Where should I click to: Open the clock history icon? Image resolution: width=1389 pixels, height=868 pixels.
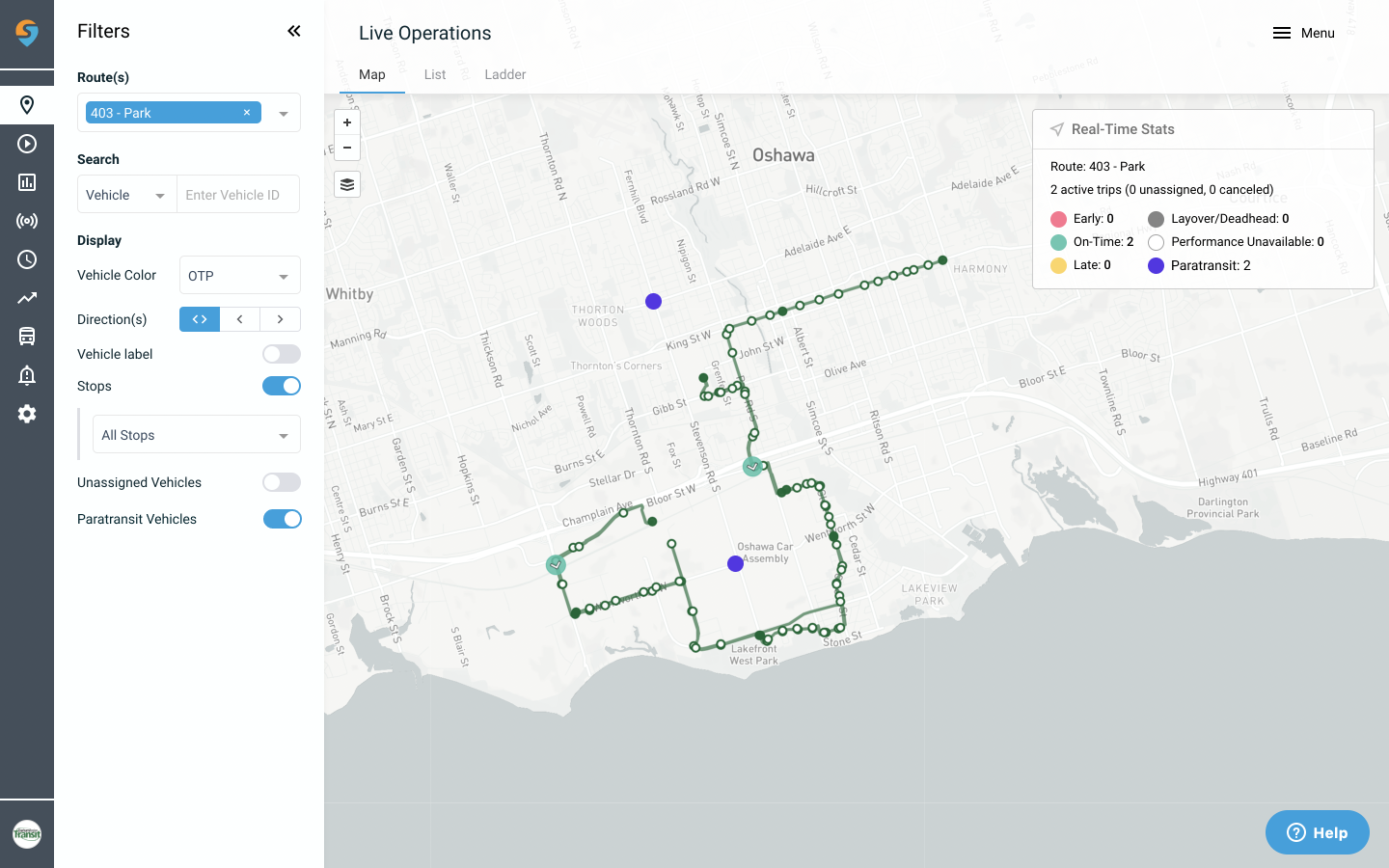coord(27,258)
